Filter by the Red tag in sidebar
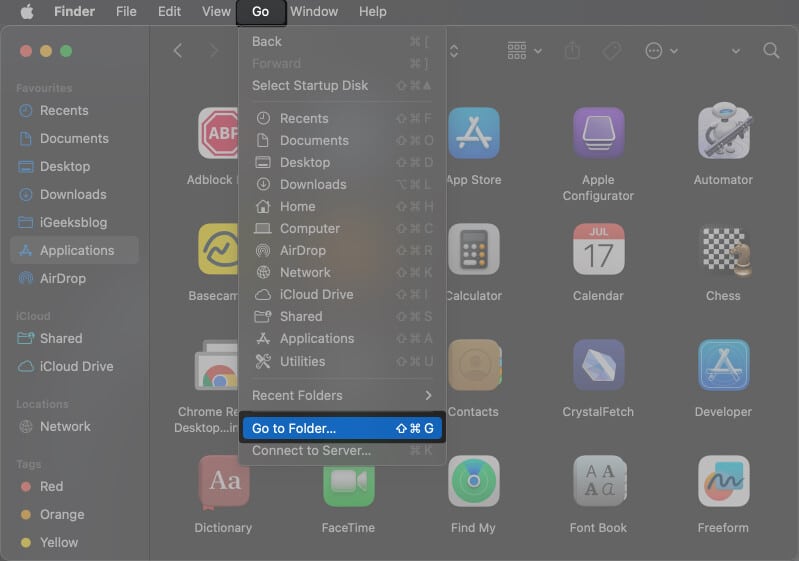Screen dimensions: 799x561 click(x=74, y=487)
